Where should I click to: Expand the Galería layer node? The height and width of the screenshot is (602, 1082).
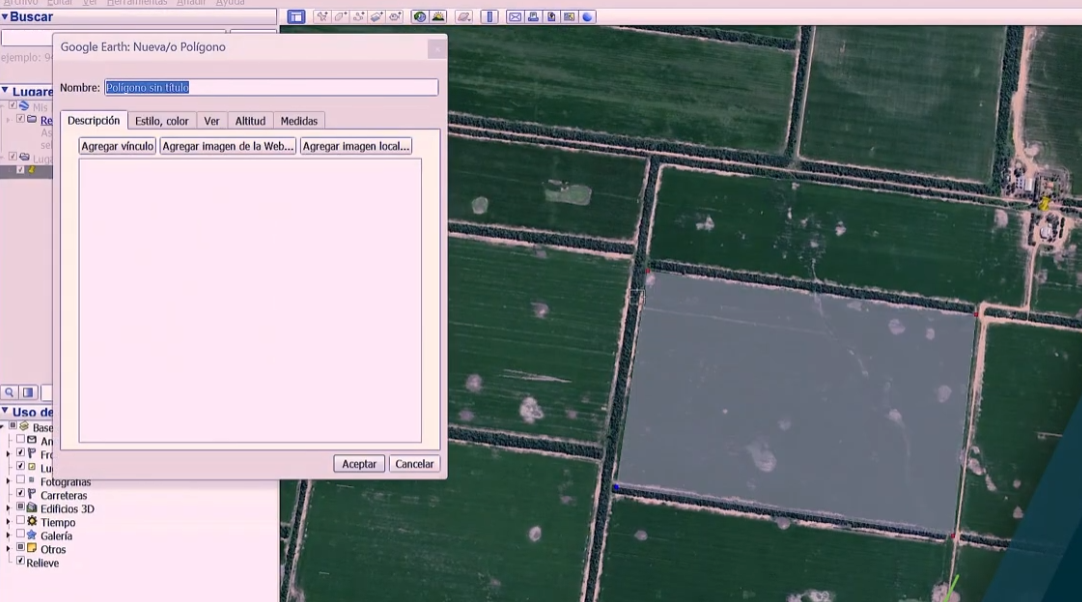click(x=8, y=535)
